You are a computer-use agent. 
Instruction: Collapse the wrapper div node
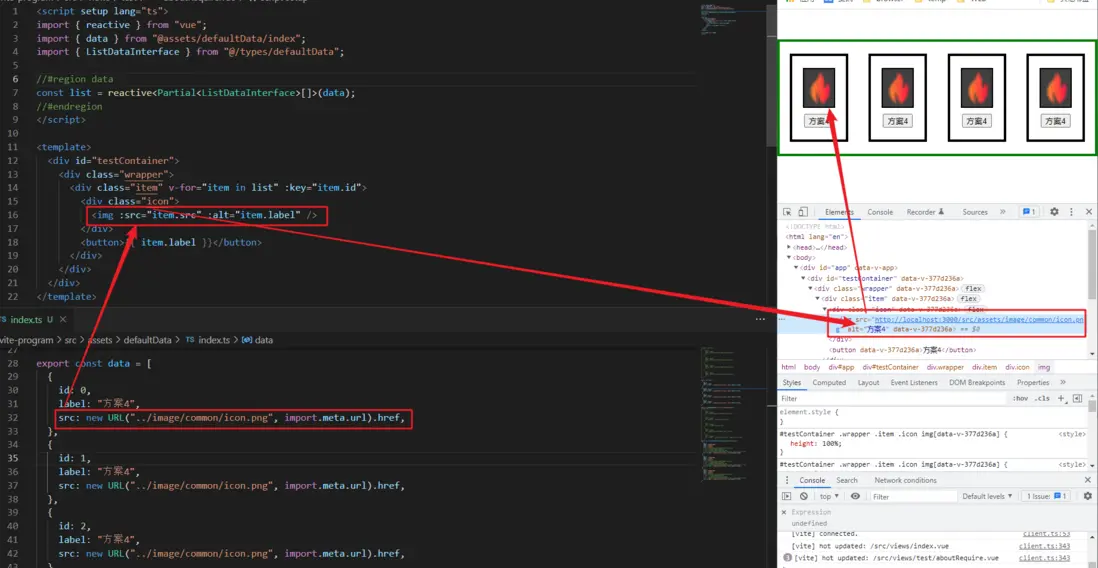point(810,288)
